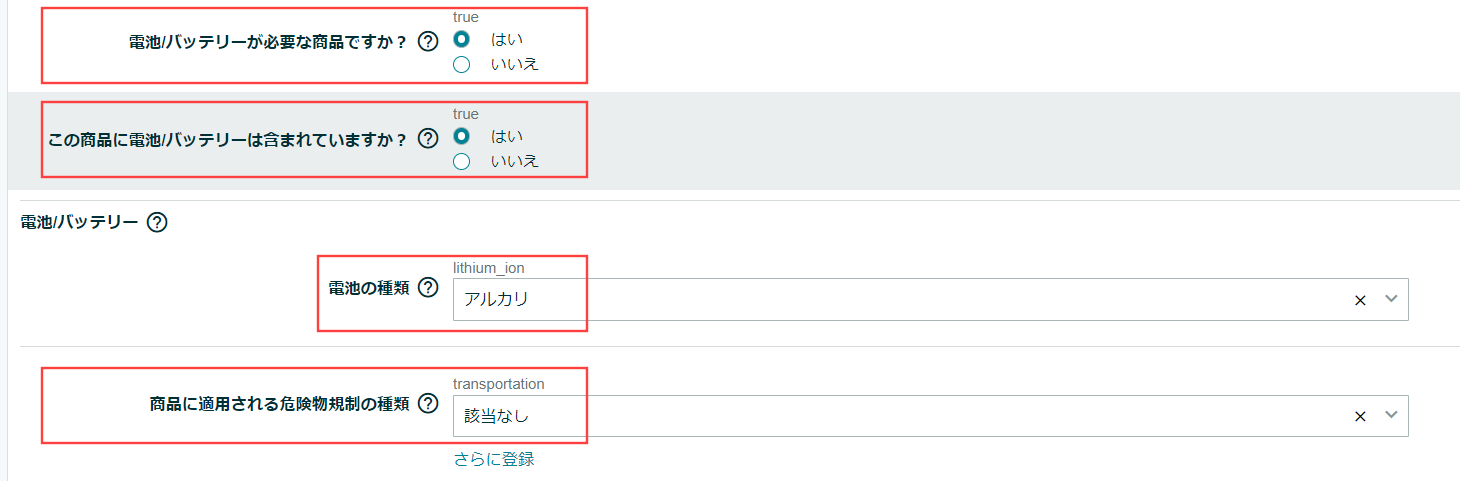1460x481 pixels.
Task: Click the '商品に適用される危険物規制の種類' label
Action: pos(279,405)
